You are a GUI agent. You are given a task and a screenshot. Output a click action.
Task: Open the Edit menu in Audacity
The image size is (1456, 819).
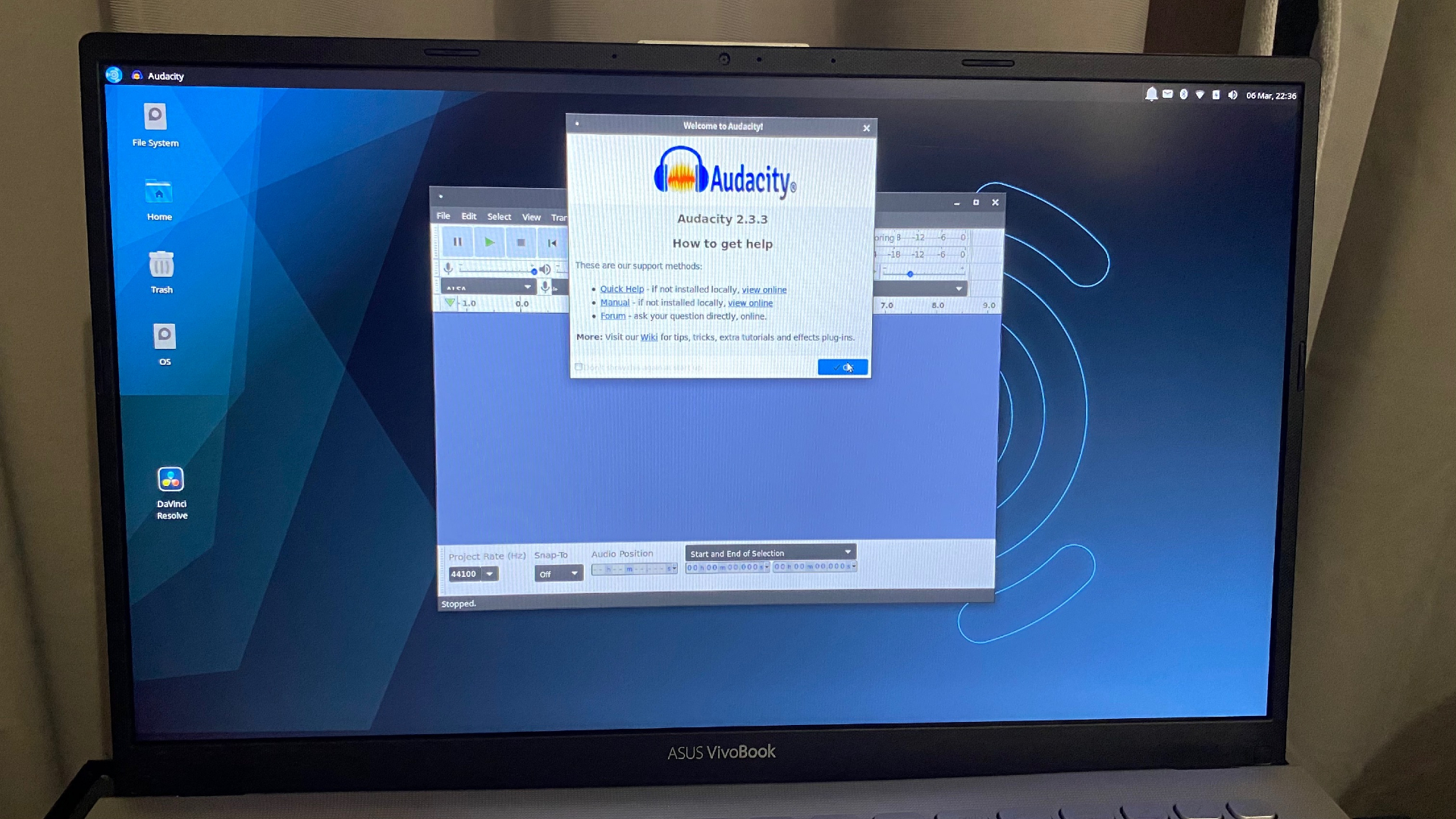point(468,217)
